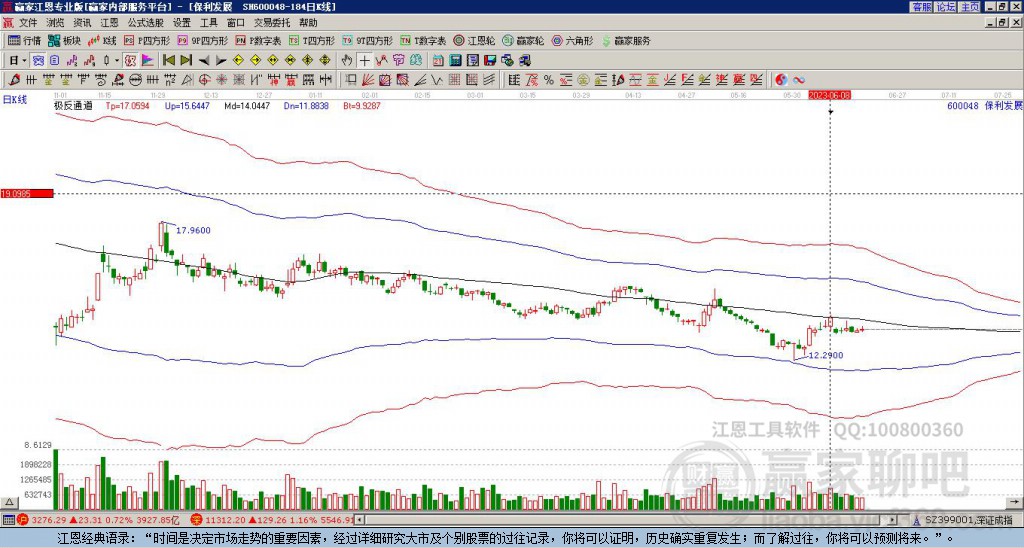Click the up-triangle button beside volume panel
Image resolution: width=1024 pixels, height=548 pixels.
click(x=8, y=503)
